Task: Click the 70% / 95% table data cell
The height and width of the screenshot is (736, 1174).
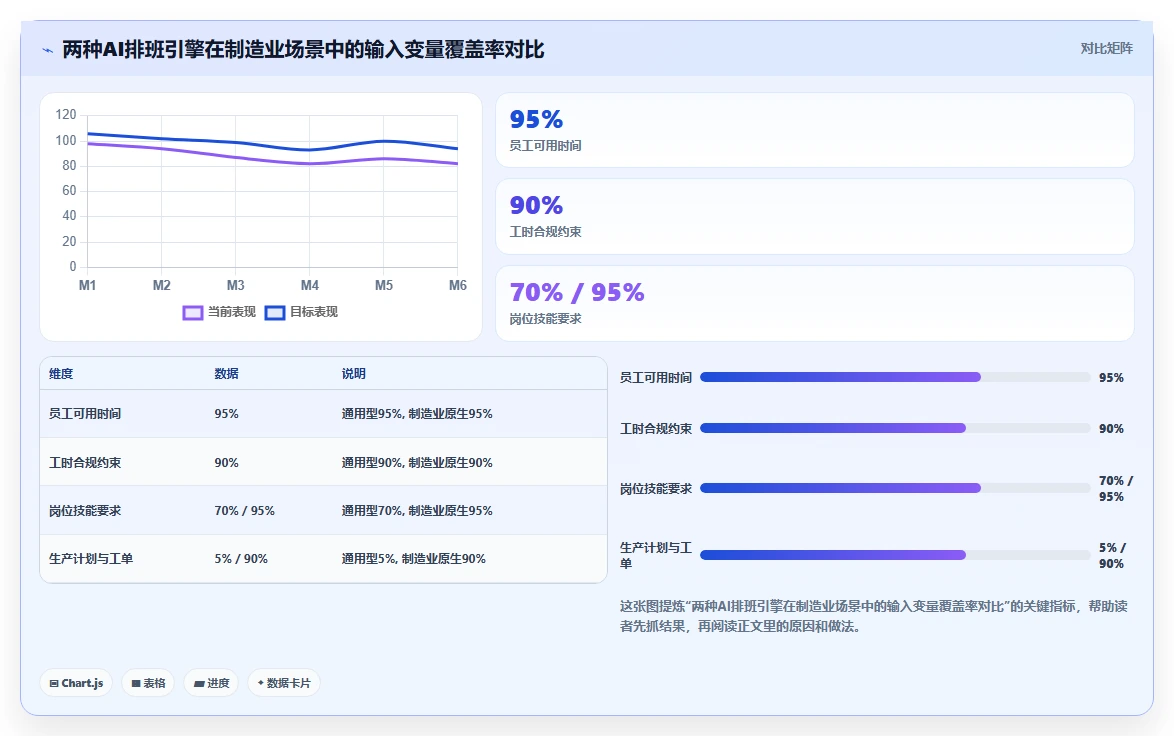Action: click(x=244, y=511)
